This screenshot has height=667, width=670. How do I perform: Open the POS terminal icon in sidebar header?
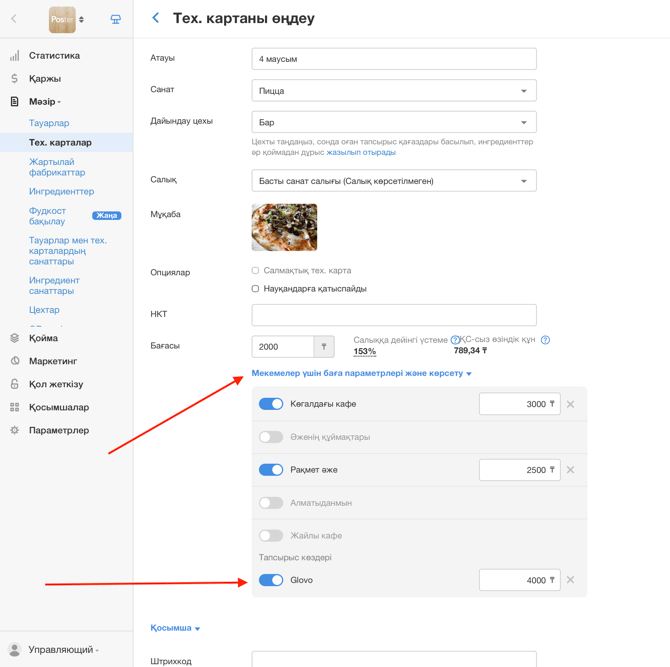115,19
